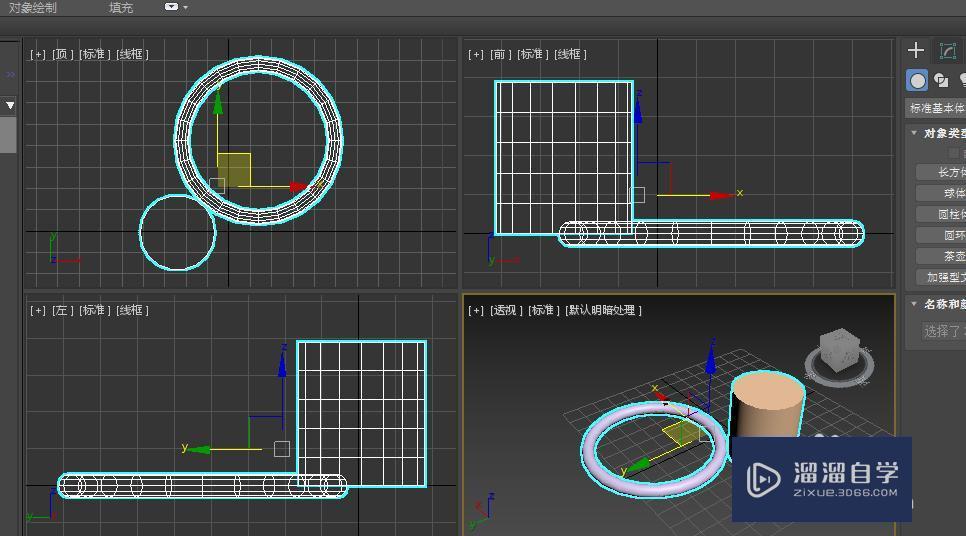The image size is (966, 536).
Task: Switch to the Modify panel icon
Action: click(x=947, y=51)
